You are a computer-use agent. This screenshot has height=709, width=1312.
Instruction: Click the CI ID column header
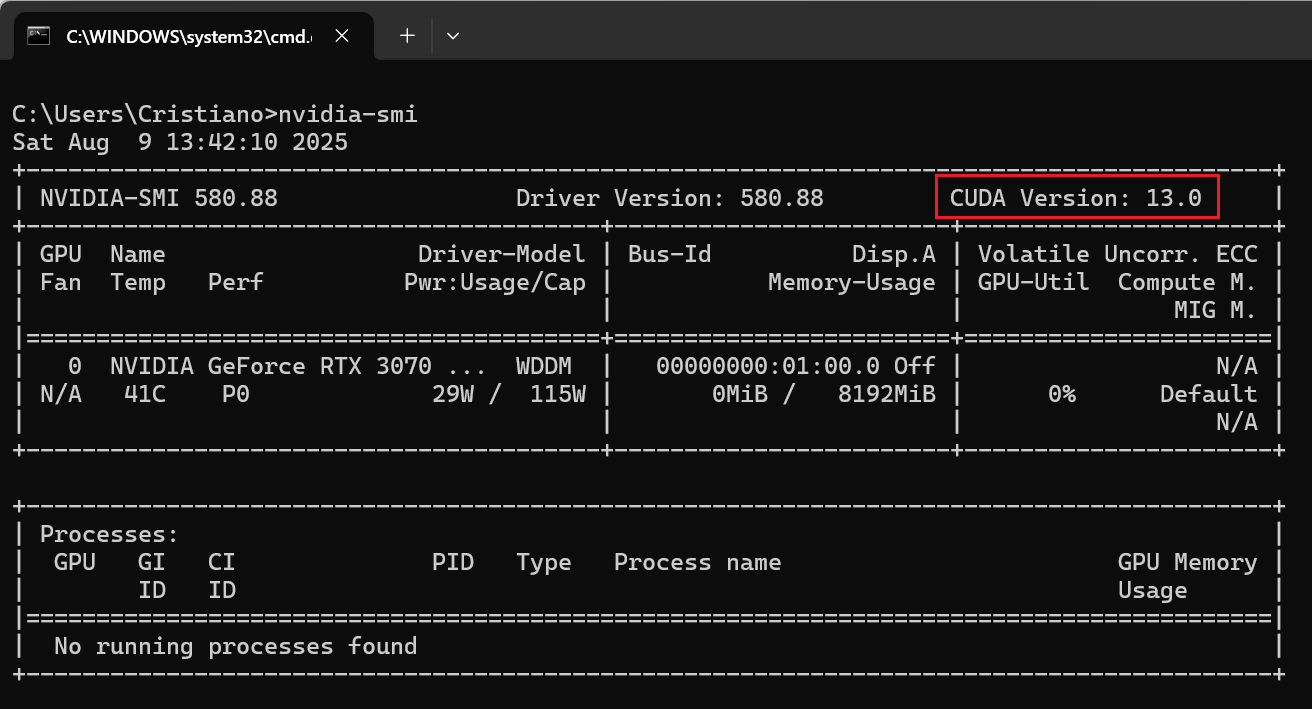(x=222, y=576)
